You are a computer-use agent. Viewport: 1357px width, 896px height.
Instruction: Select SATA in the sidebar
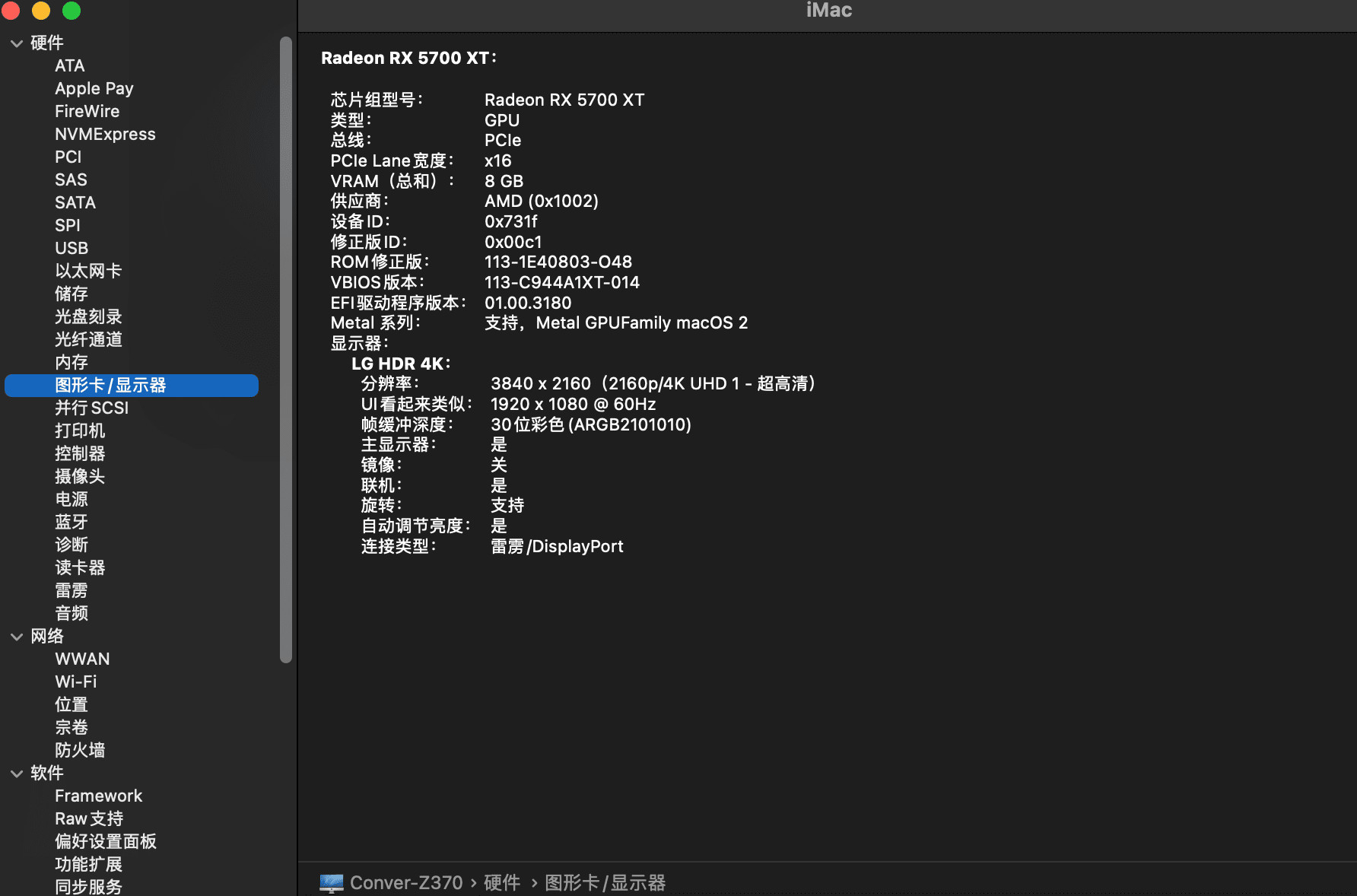(x=75, y=203)
